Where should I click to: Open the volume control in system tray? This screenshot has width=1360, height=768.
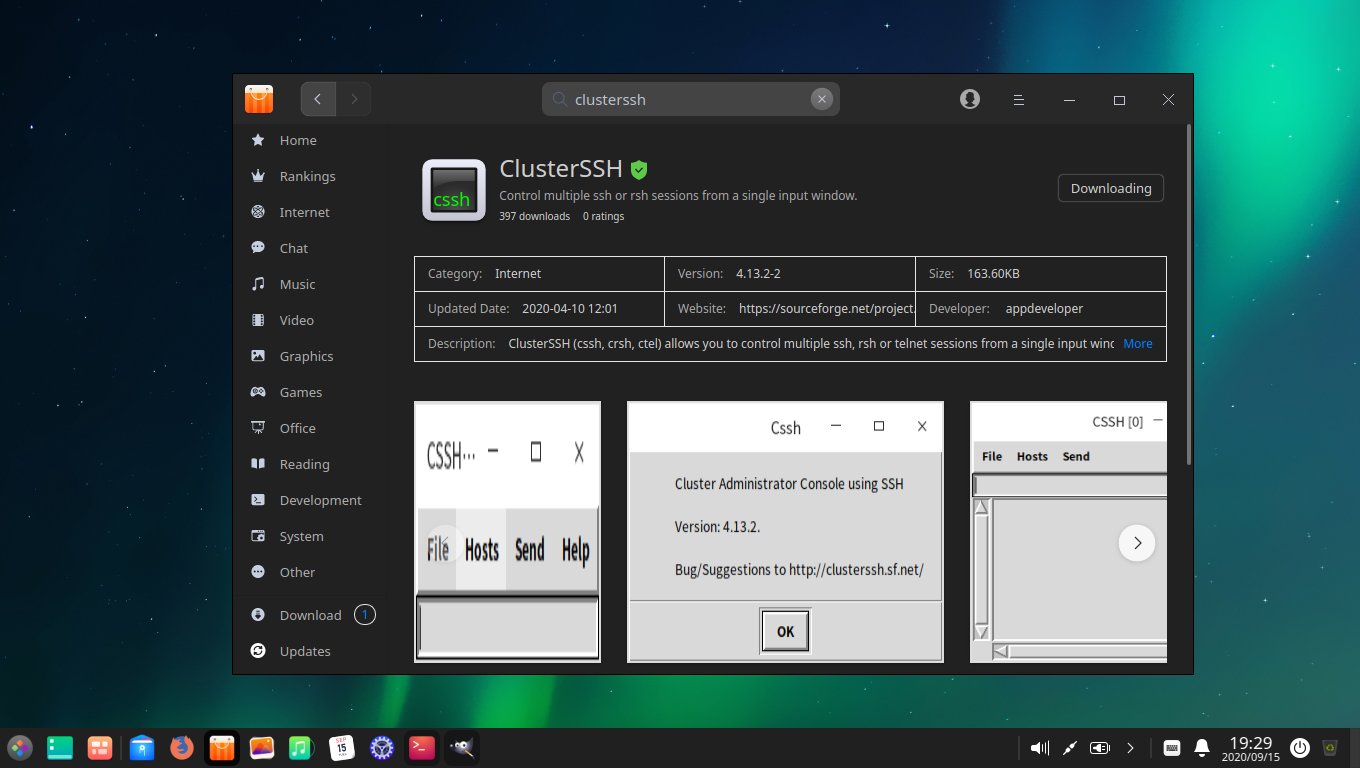[1040, 747]
